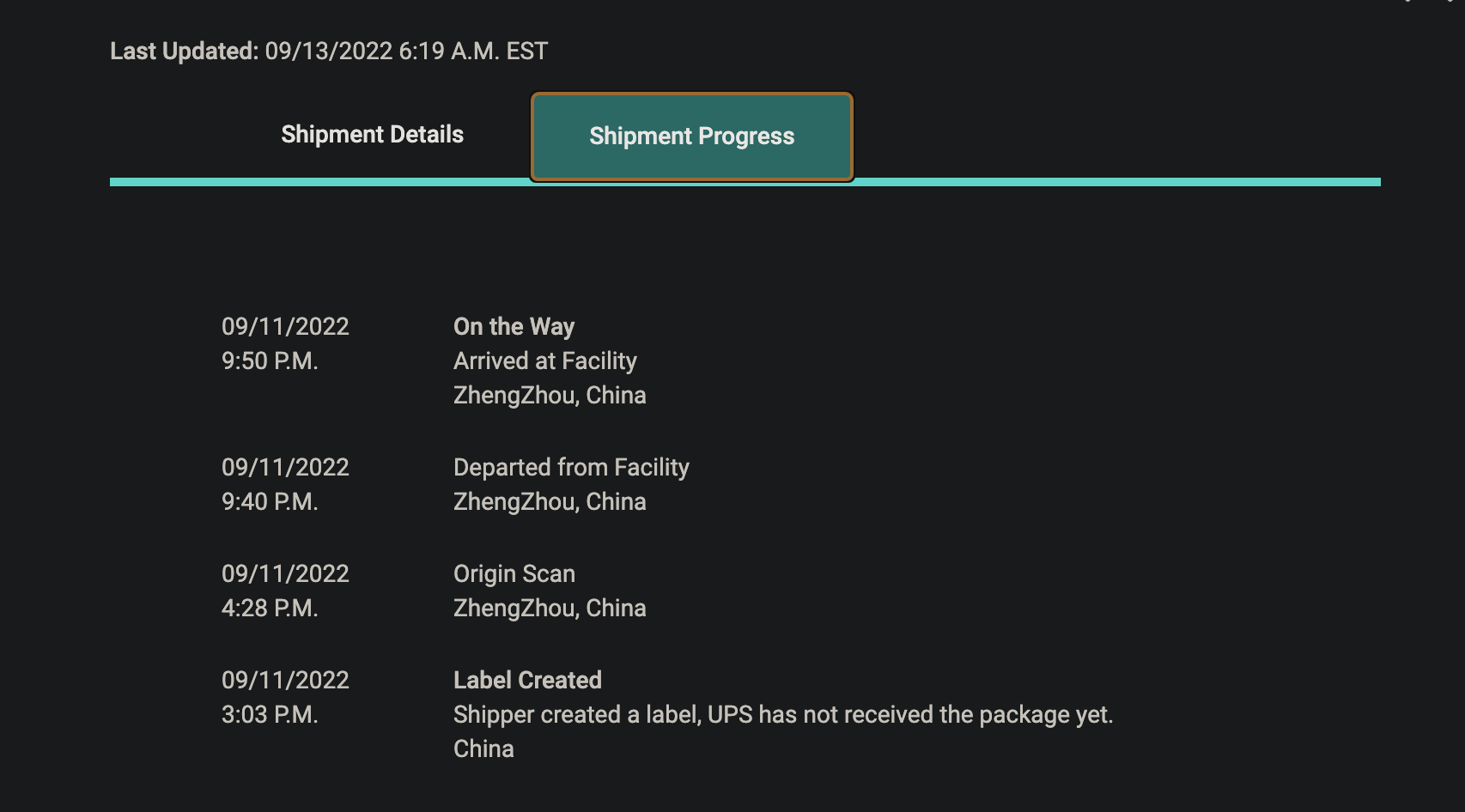Click the 'Shipper created a label' description
This screenshot has width=1465, height=812.
coord(782,715)
